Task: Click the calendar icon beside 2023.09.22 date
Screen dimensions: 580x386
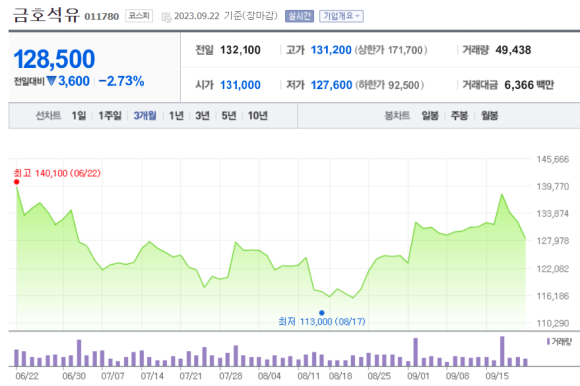Action: 166,17
